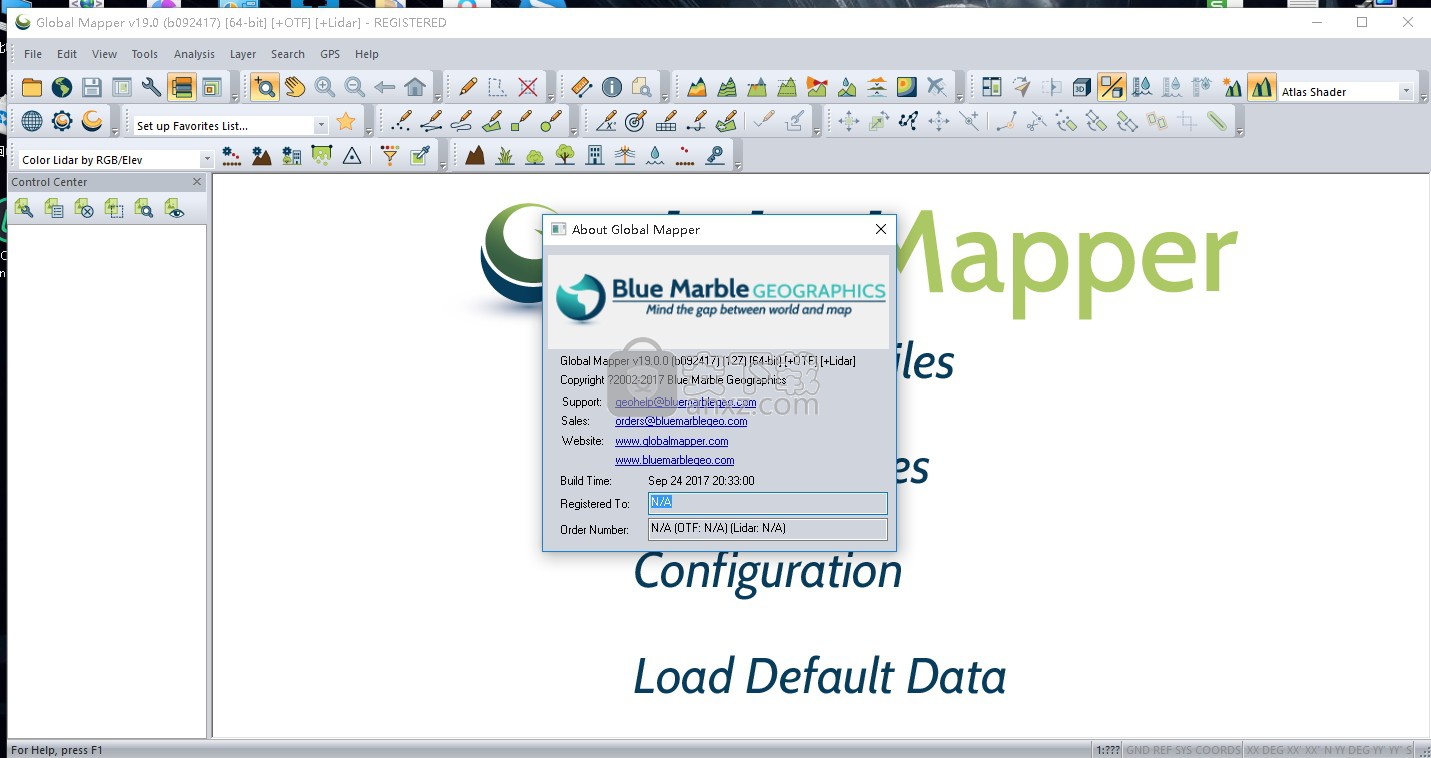Screen dimensions: 1431x758
Task: Click the orders@bluemarblegeo.com sales link
Action: 681,421
